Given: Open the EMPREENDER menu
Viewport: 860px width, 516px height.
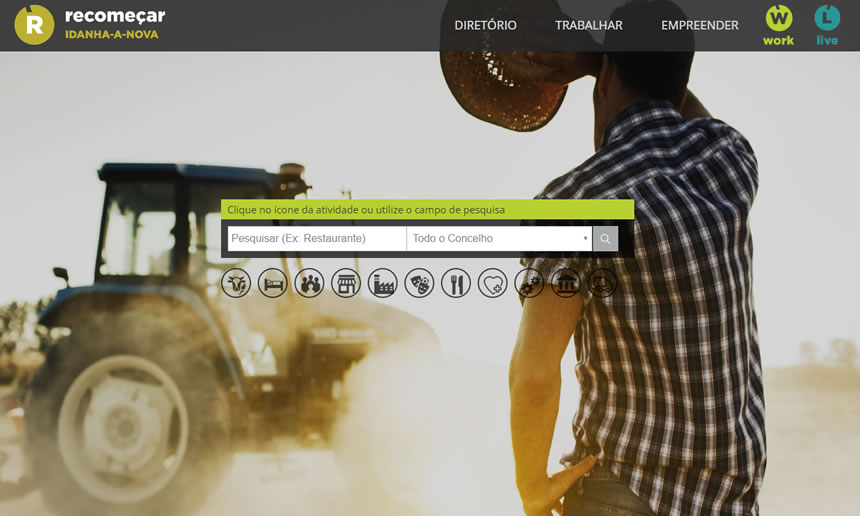Looking at the screenshot, I should point(700,25).
